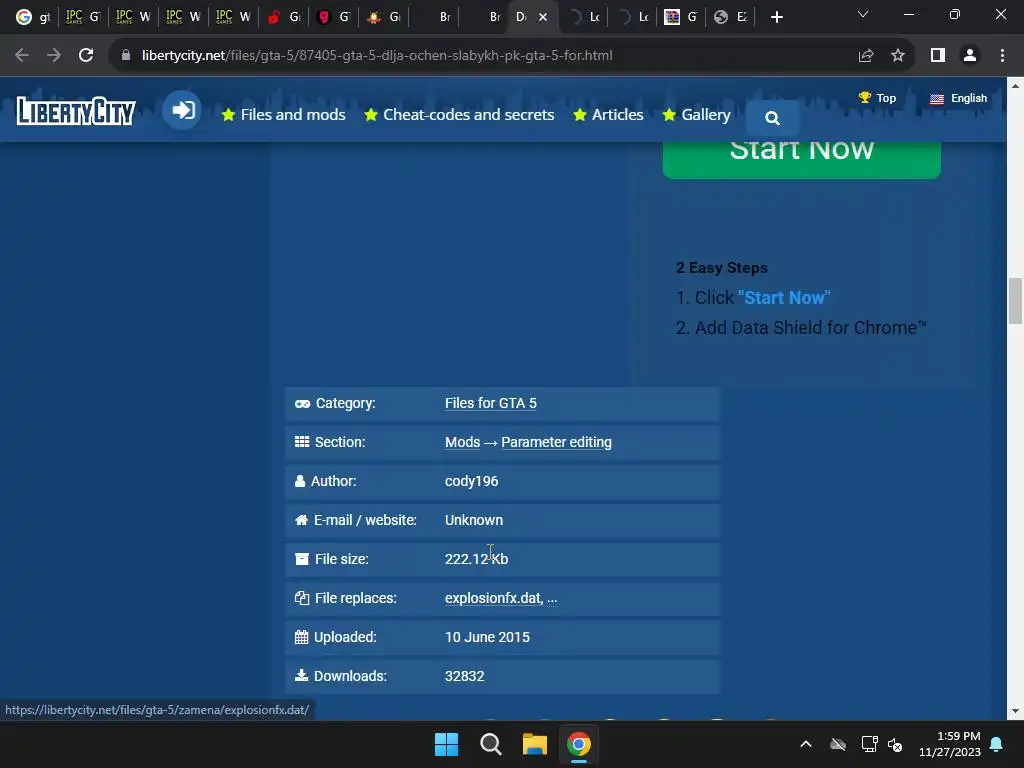Screen dimensions: 1024x768
Task: Open the site search magnifier icon
Action: [x=773, y=118]
